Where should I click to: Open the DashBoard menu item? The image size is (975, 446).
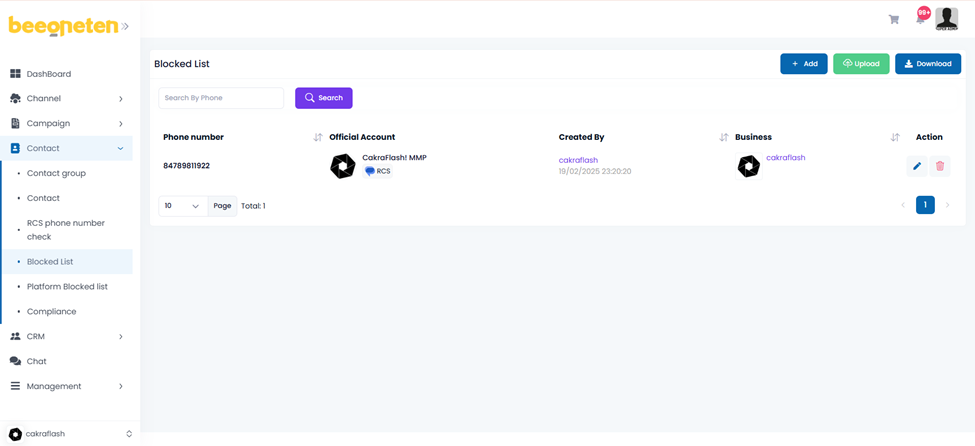(48, 74)
